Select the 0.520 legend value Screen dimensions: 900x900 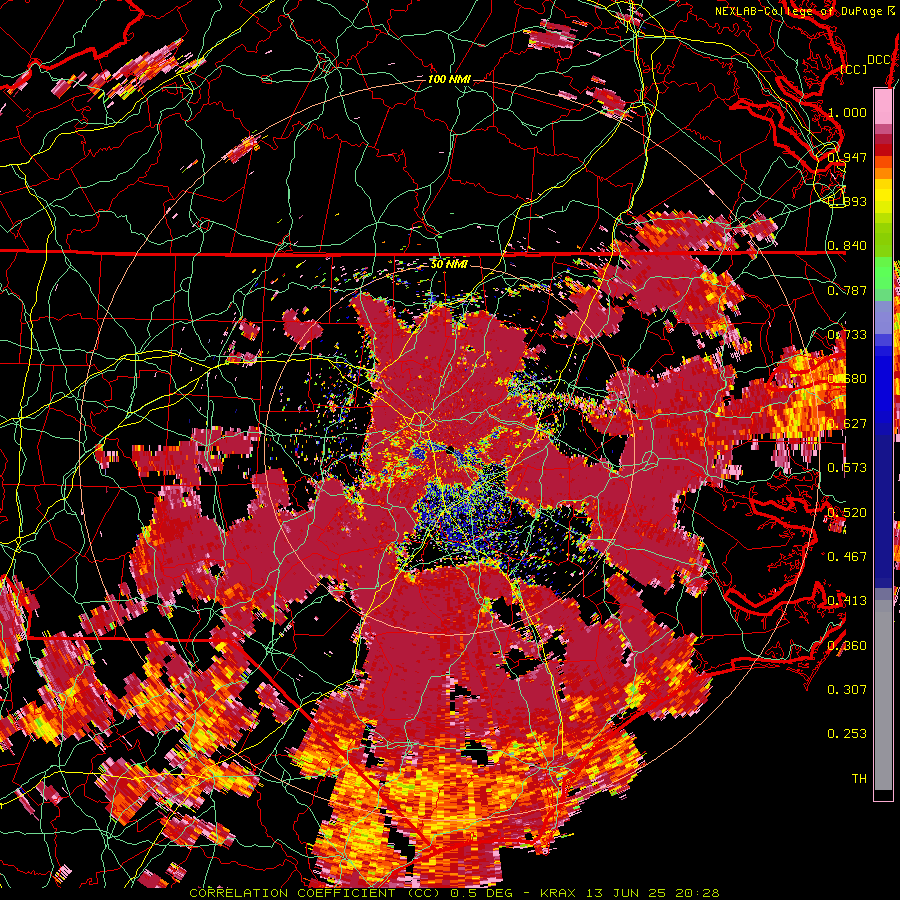(847, 513)
